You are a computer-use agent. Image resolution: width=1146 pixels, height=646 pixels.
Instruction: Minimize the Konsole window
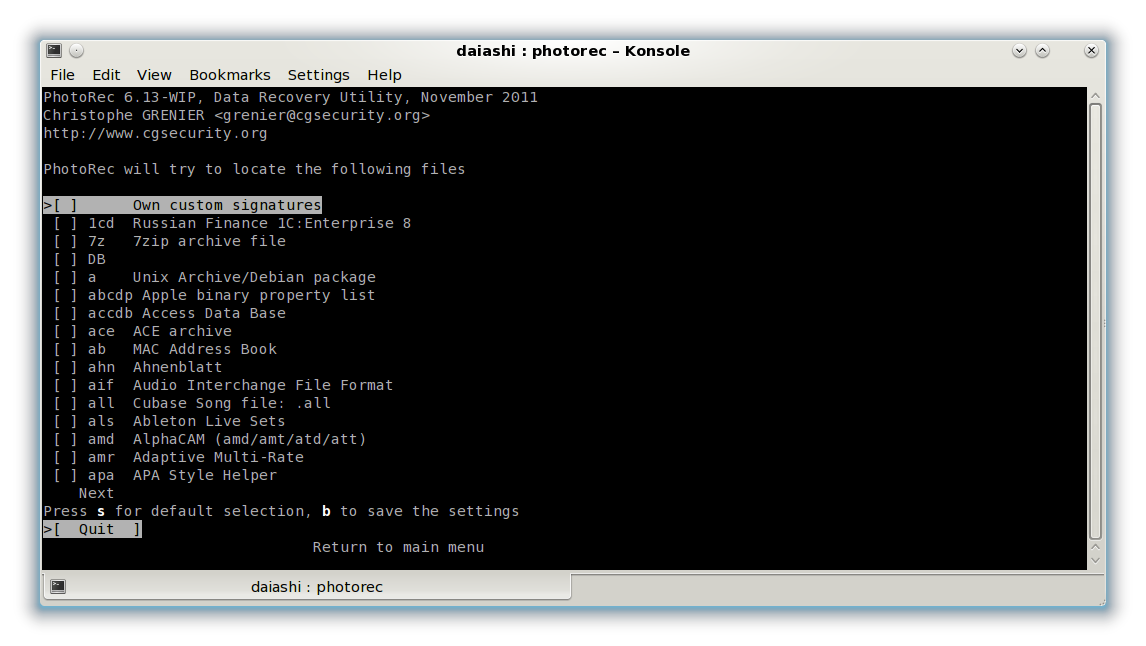pyautogui.click(x=1019, y=50)
